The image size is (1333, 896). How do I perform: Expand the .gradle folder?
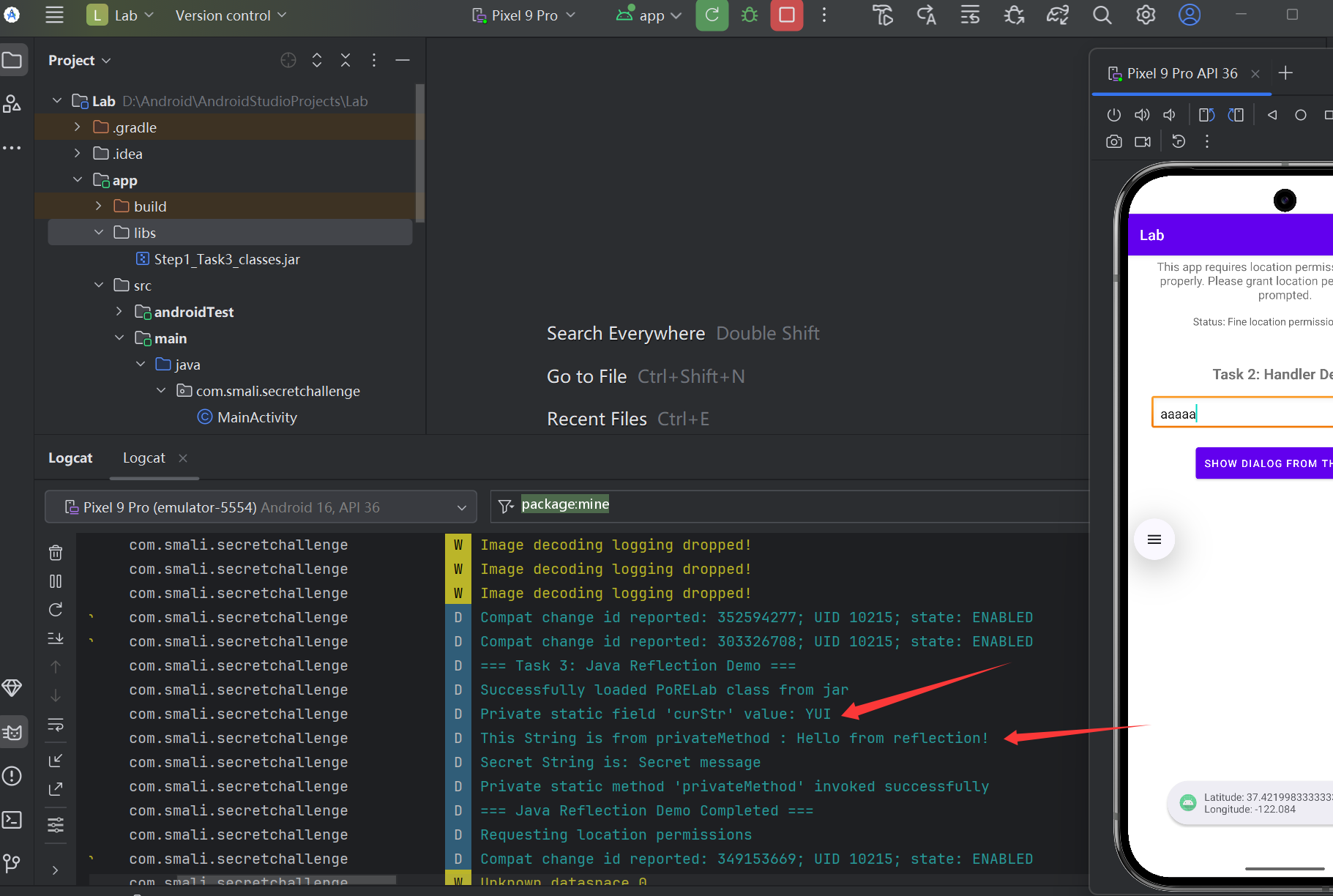pos(78,127)
